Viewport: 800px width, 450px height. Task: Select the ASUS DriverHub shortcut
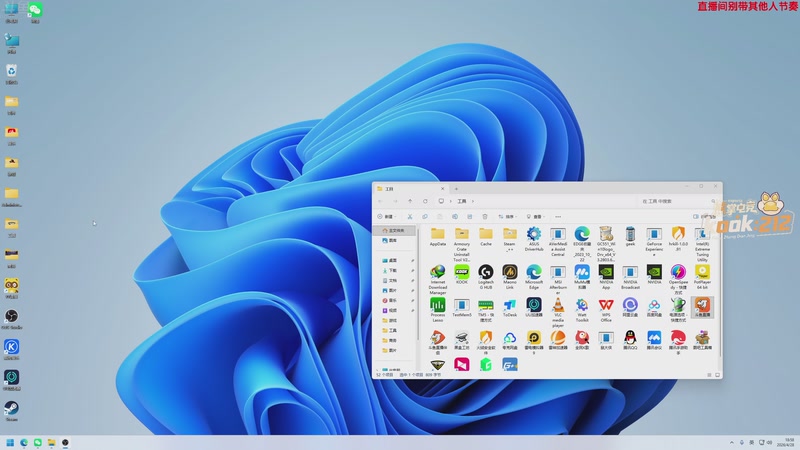(534, 240)
